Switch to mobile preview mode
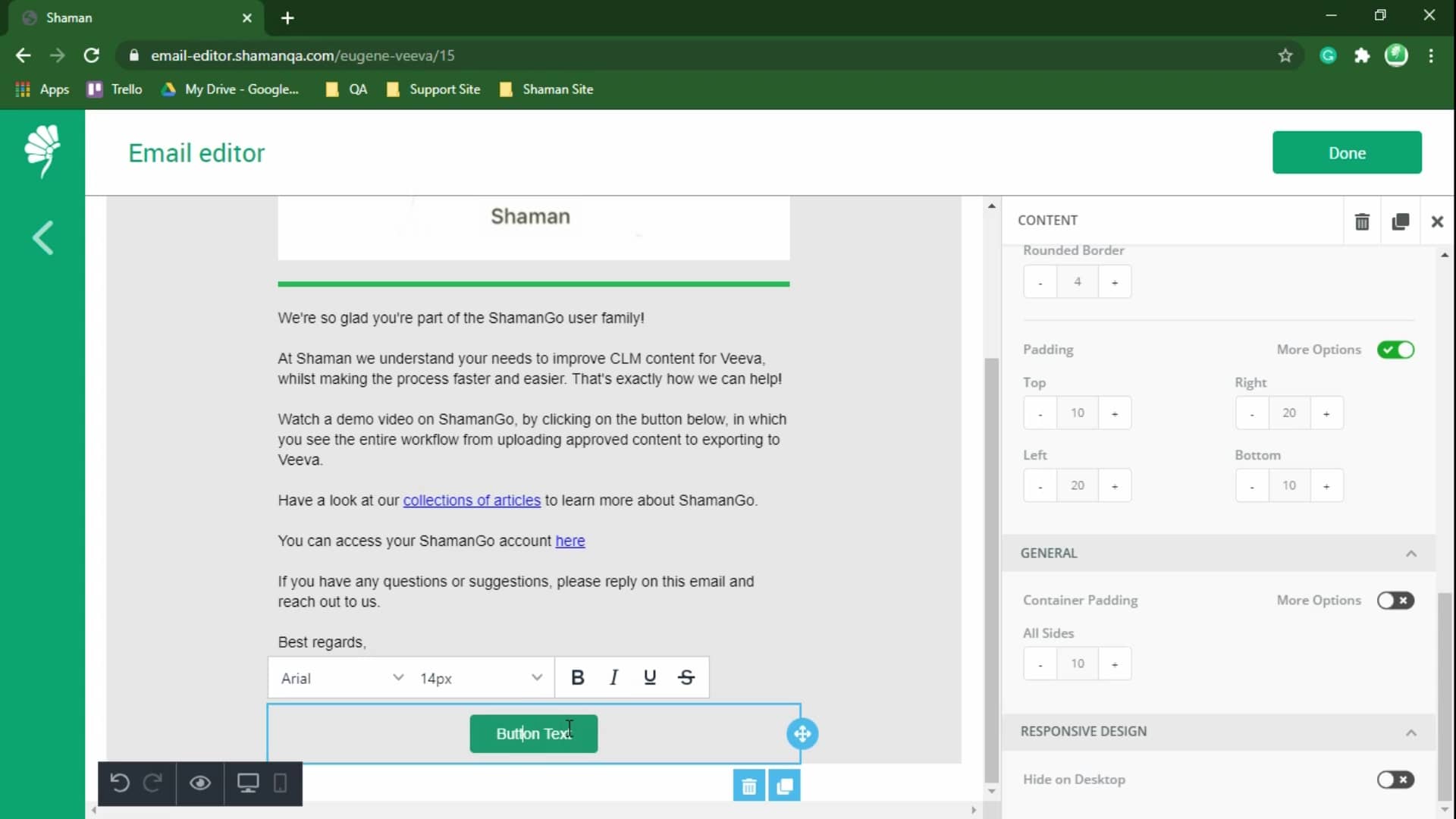Image resolution: width=1456 pixels, height=819 pixels. [280, 783]
